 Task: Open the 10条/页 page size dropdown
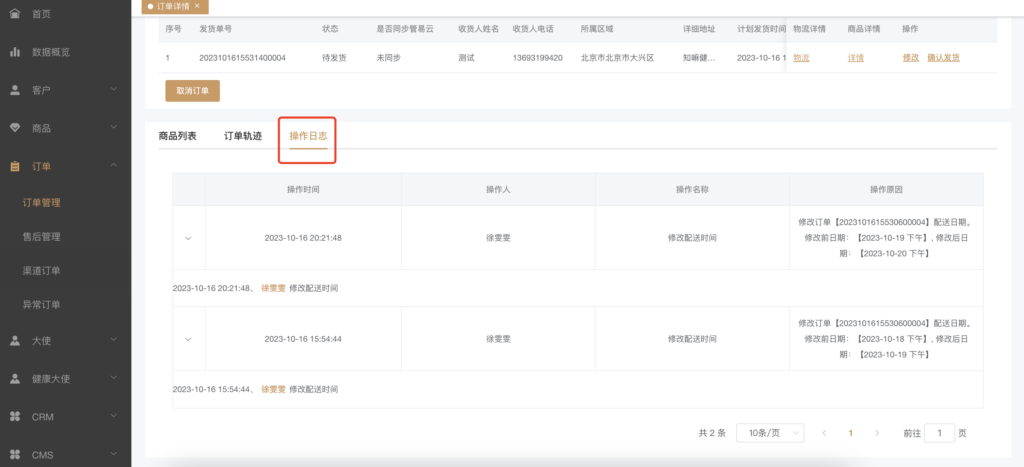click(770, 433)
